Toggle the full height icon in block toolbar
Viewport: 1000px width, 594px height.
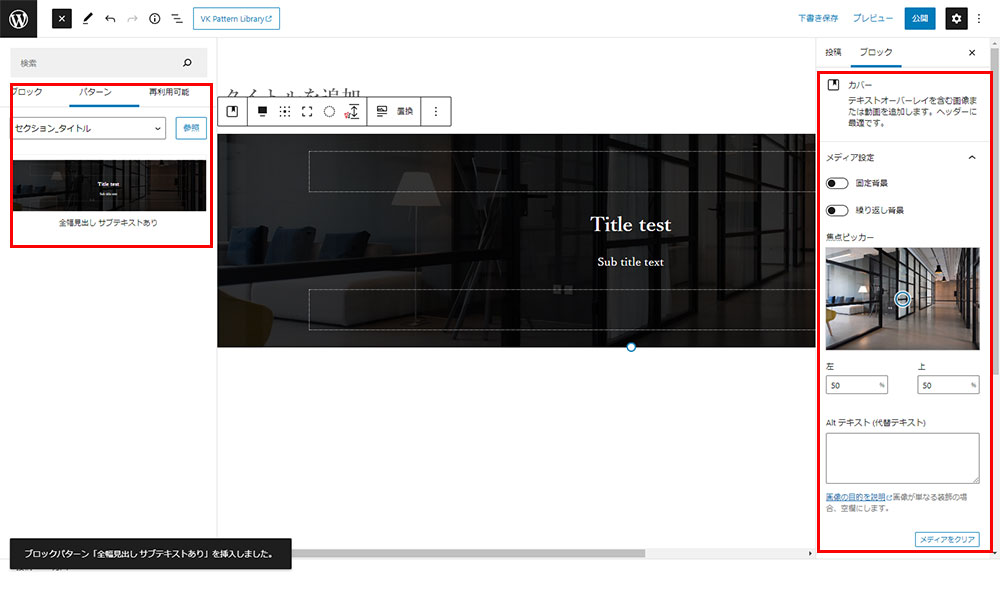coord(307,111)
